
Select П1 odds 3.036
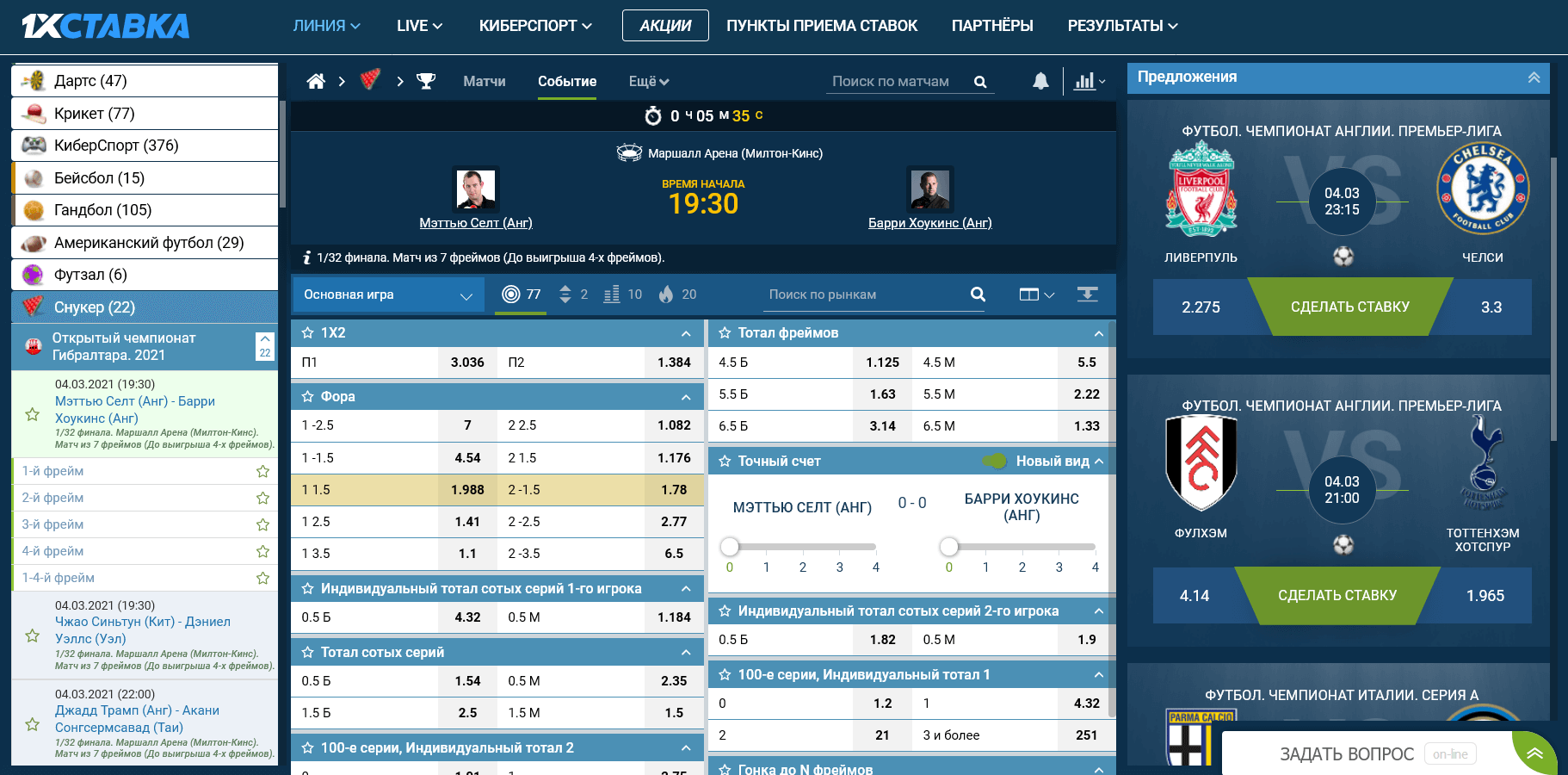467,363
